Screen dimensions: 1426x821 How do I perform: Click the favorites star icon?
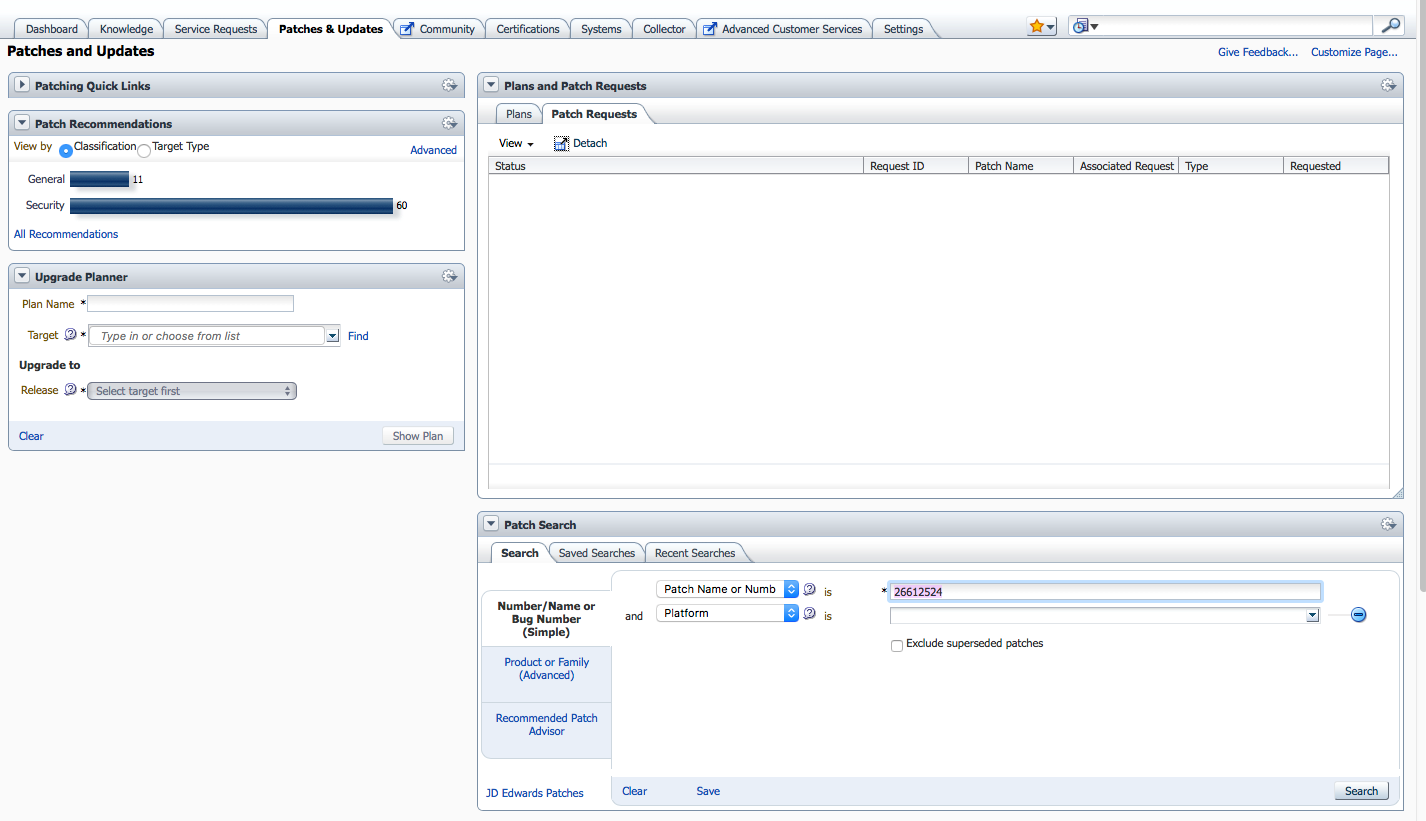pos(1036,27)
